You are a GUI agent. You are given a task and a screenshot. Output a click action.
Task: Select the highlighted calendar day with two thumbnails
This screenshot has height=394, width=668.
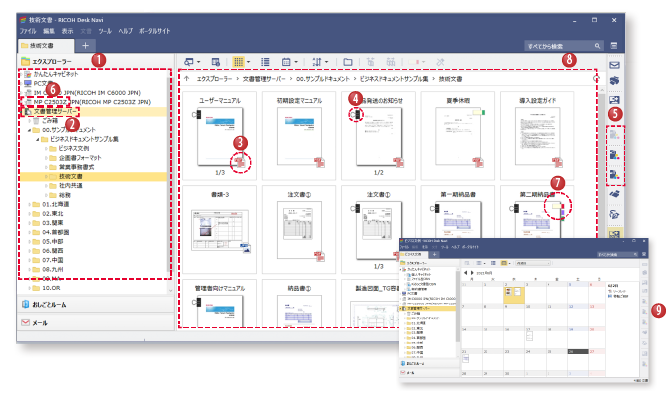coord(514,295)
